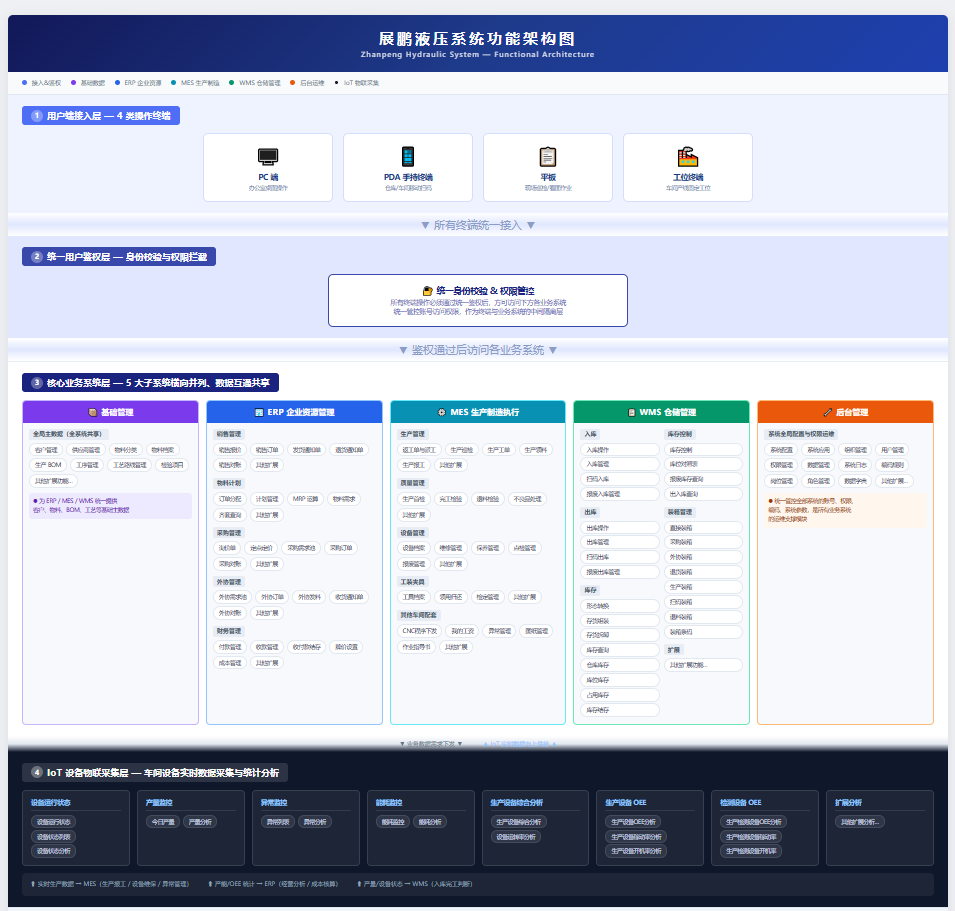
Task: Click the MES 生产制造 legend label
Action: [x=200, y=83]
